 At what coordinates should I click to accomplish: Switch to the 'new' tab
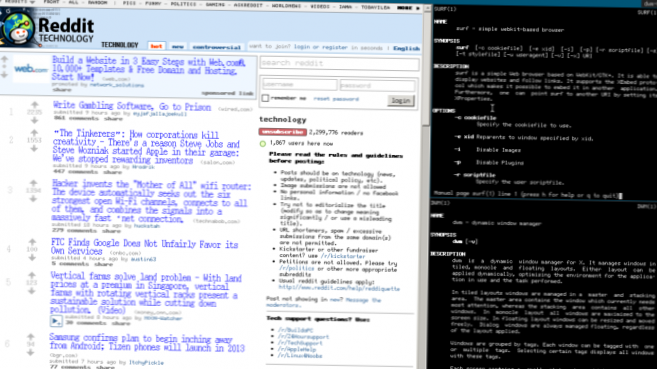pos(178,46)
